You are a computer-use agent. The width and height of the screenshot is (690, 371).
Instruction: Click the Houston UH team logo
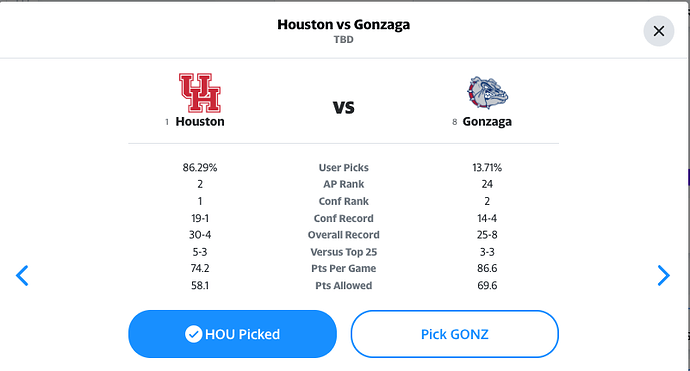[x=200, y=93]
